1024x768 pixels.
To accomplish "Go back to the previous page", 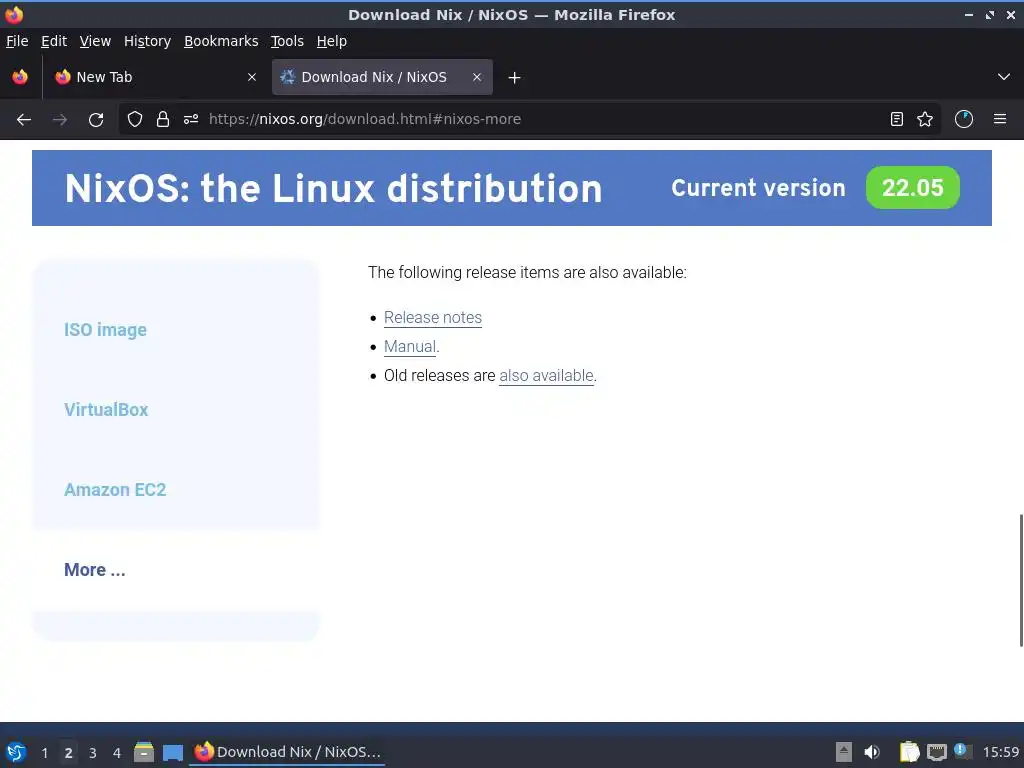I will point(24,120).
